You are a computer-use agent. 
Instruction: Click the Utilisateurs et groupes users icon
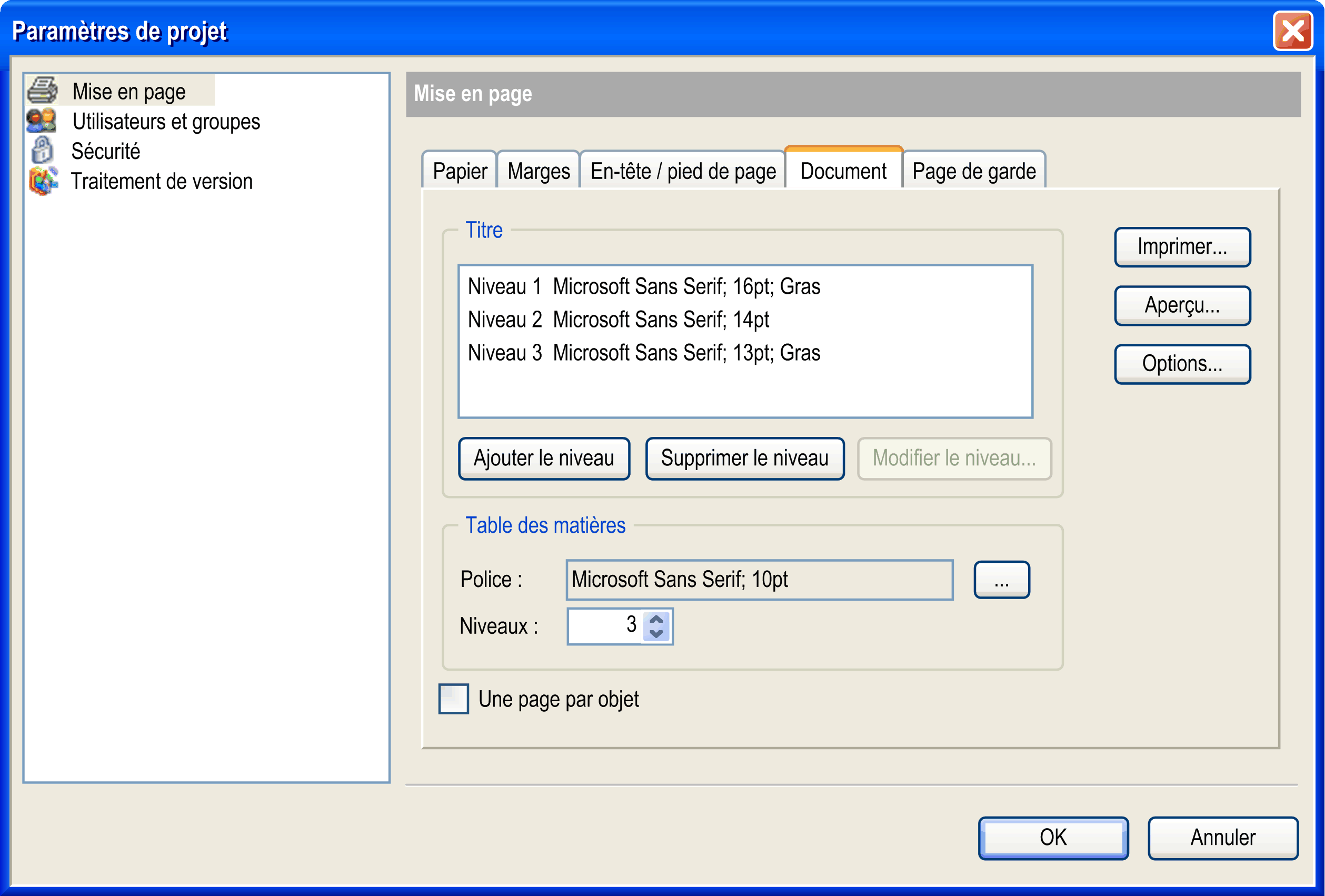tap(42, 121)
